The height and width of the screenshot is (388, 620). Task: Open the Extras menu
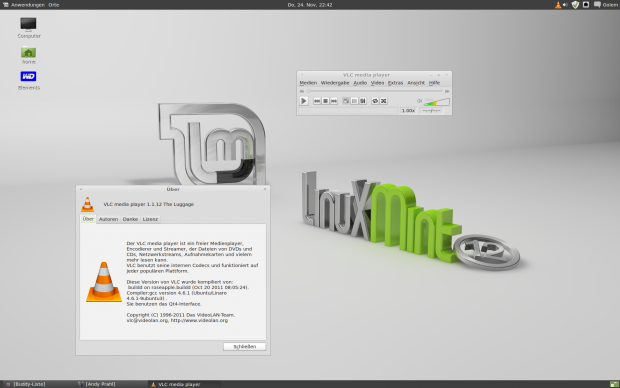click(395, 83)
